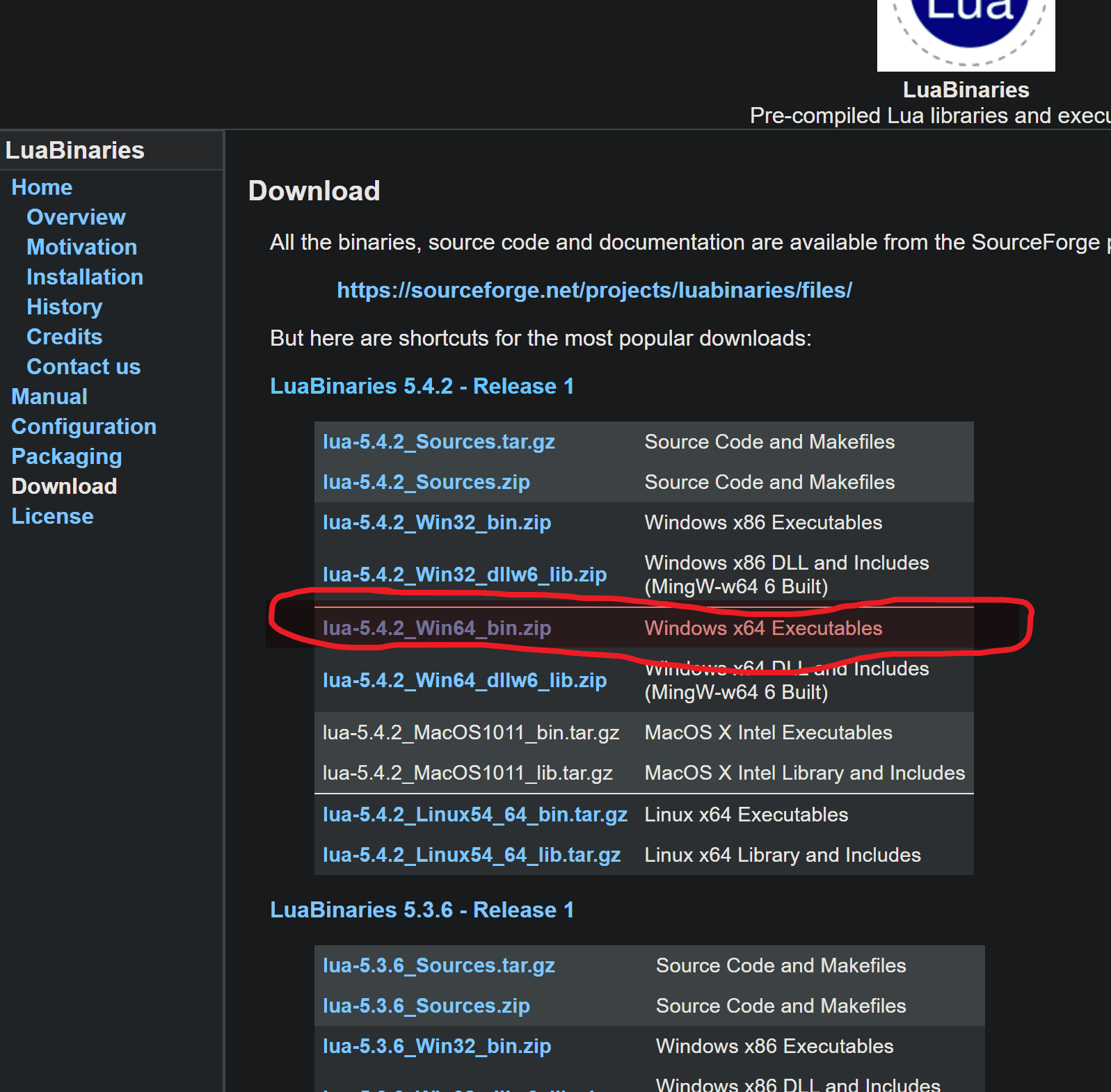Image resolution: width=1111 pixels, height=1092 pixels.
Task: Download lua-5.4.2_Win64_dllw6_lib.zip
Action: click(464, 680)
